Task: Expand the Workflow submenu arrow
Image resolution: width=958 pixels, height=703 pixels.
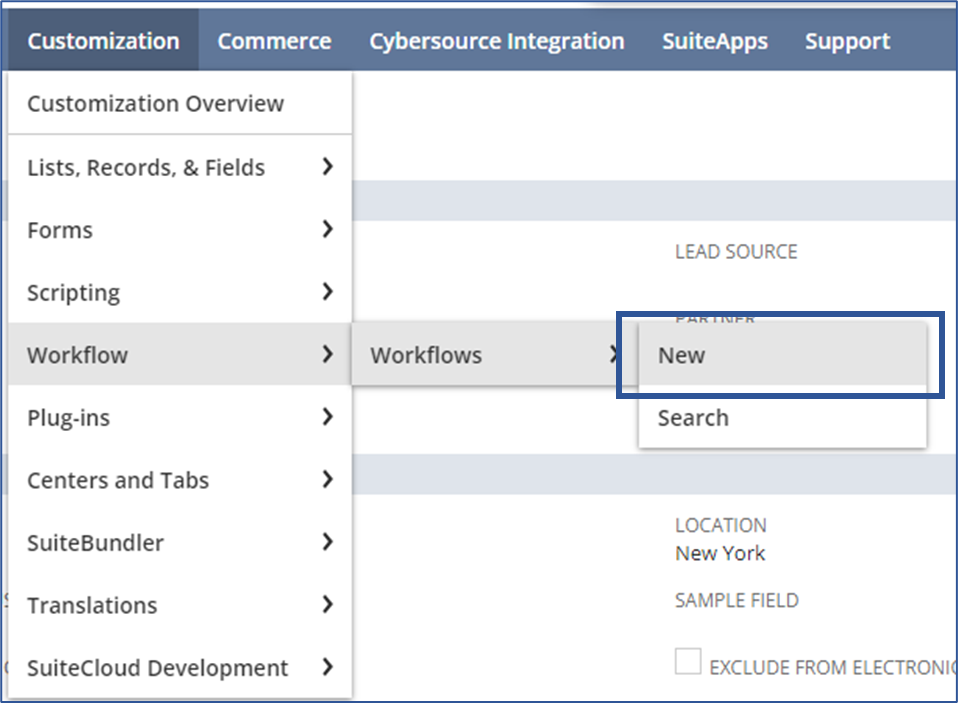Action: click(x=328, y=354)
